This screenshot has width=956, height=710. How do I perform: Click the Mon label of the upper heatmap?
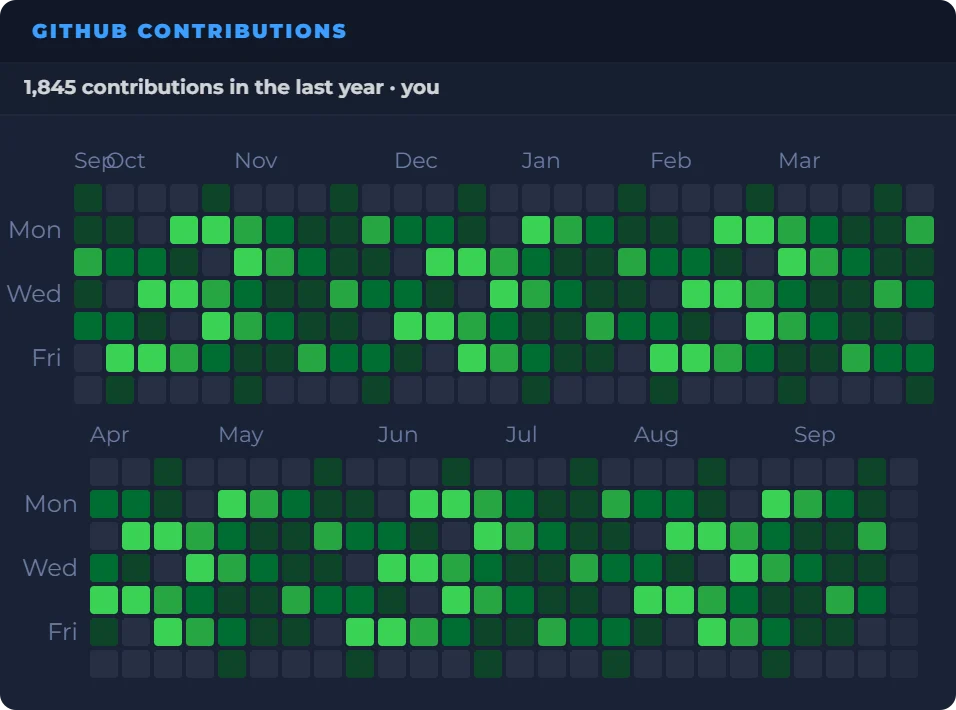click(35, 230)
